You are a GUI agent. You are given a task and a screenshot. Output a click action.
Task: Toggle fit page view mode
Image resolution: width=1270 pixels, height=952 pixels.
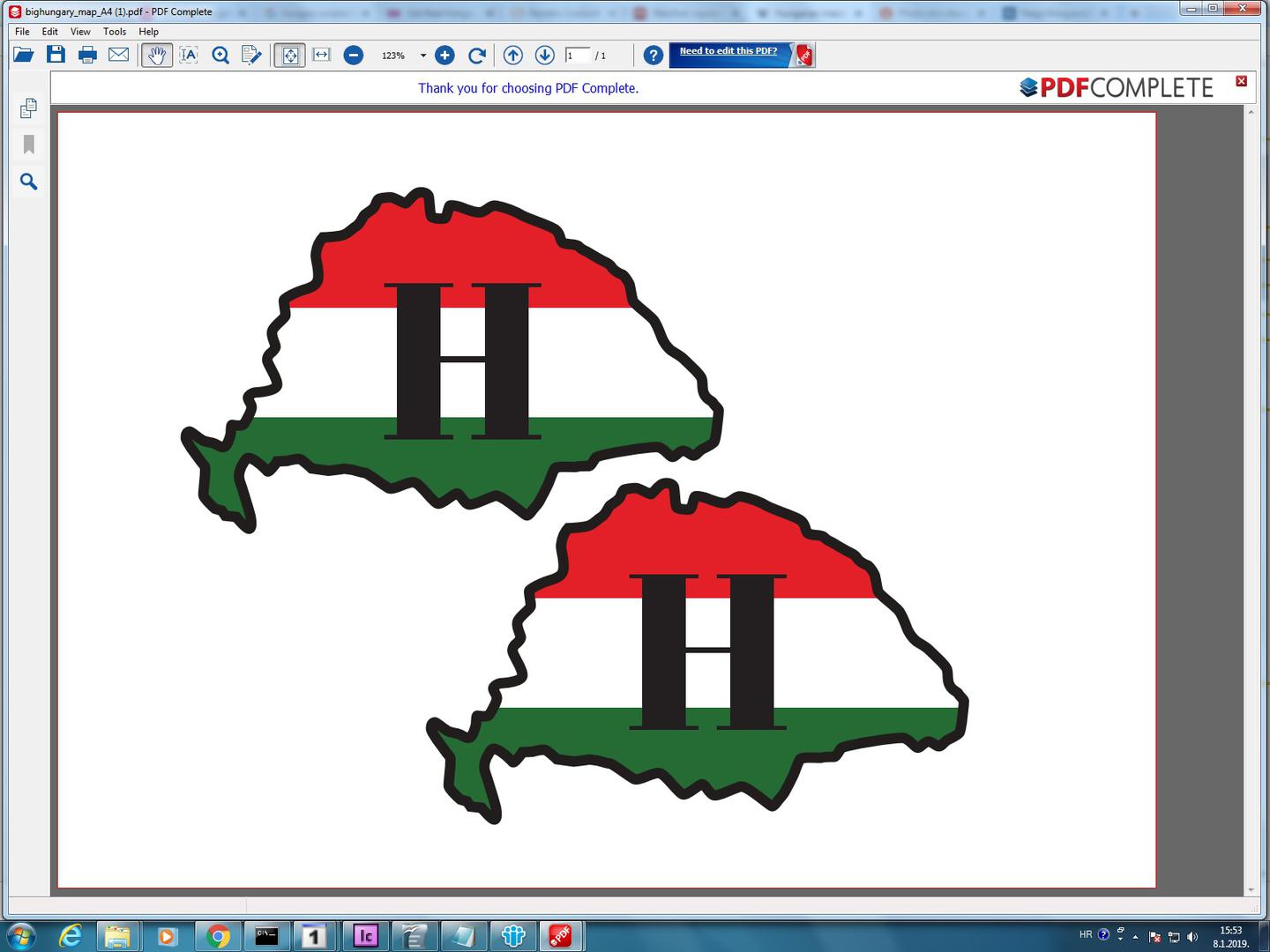pyautogui.click(x=289, y=56)
